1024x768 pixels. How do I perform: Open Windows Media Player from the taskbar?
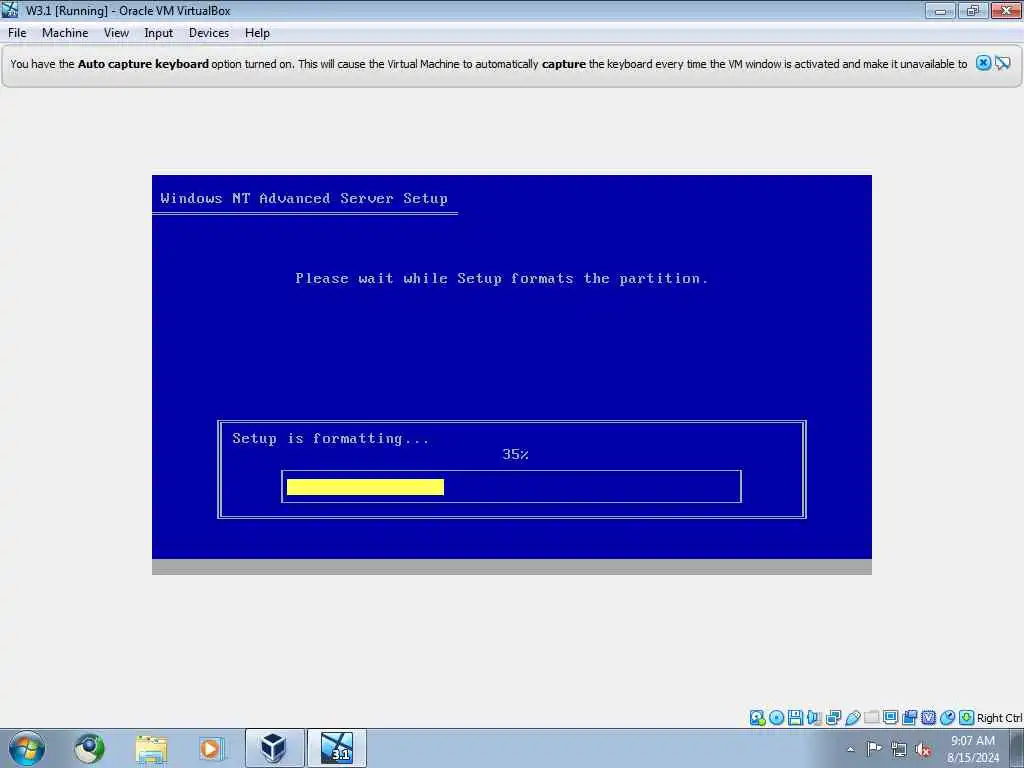point(212,748)
